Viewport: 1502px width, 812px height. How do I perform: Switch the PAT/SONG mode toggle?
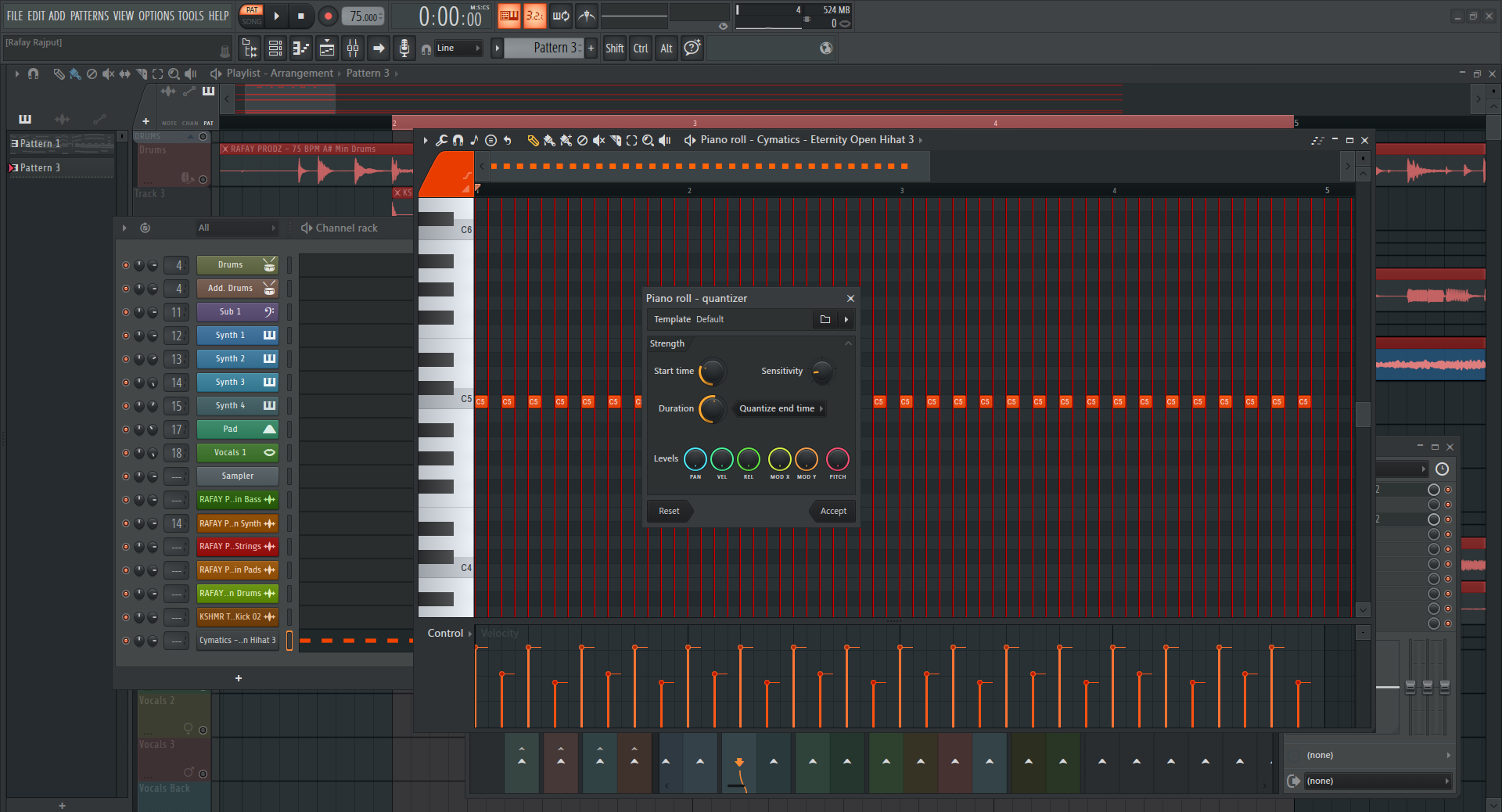(252, 16)
